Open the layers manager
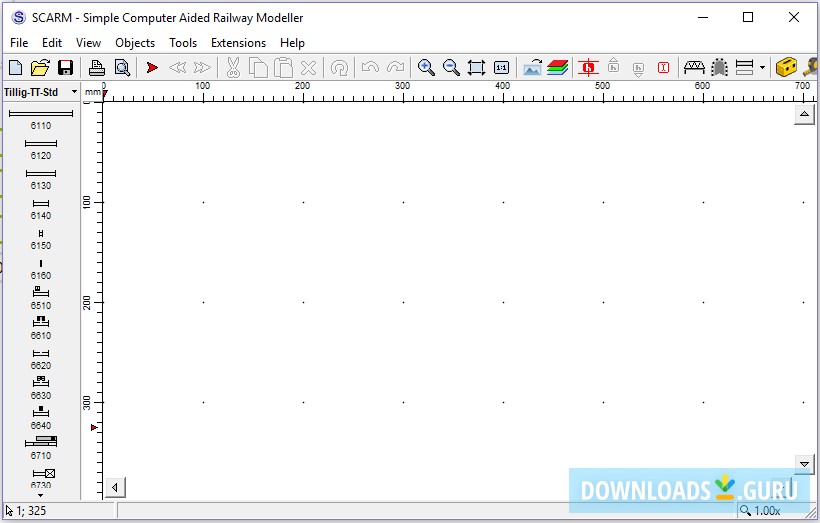Screen dimensions: 820x523 (x=557, y=67)
